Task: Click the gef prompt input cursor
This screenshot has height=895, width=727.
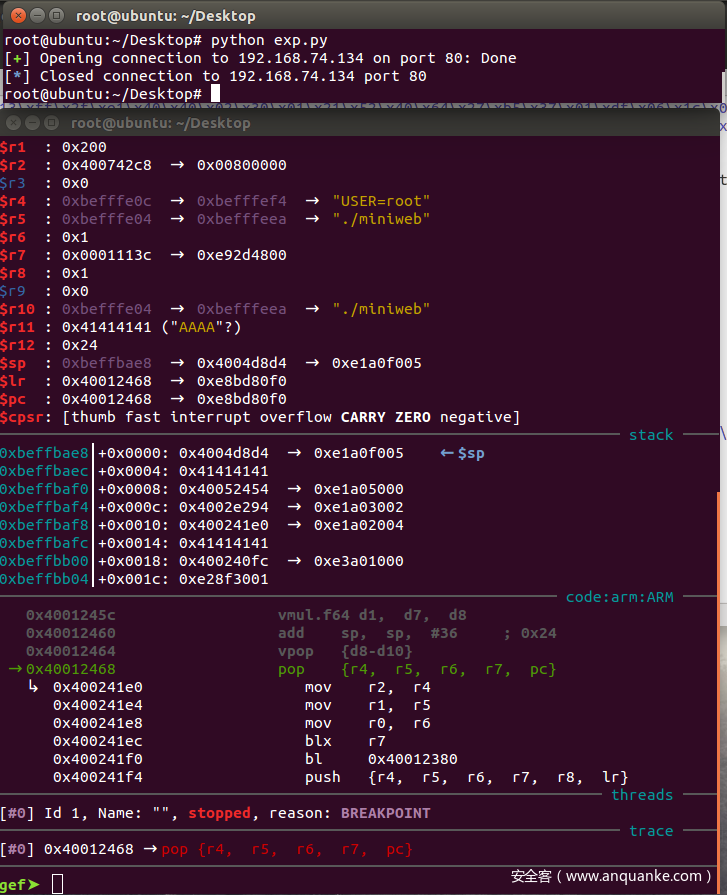Action: [57, 884]
